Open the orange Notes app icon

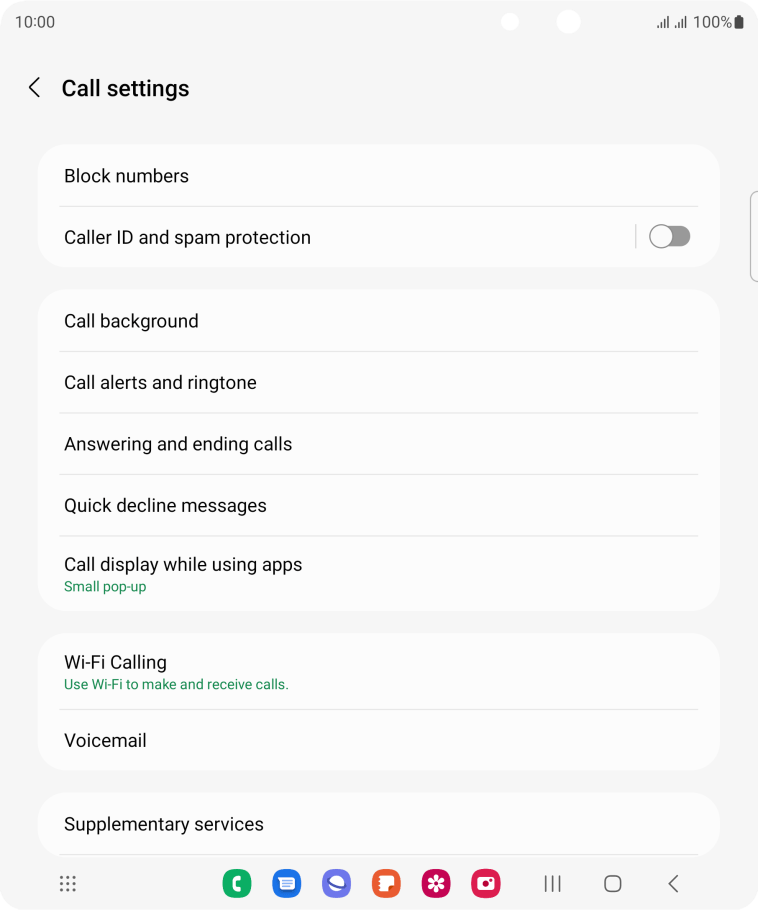[387, 883]
